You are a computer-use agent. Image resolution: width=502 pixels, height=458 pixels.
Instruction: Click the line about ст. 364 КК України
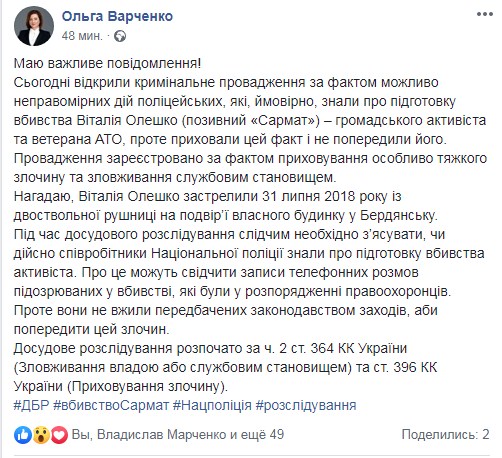point(210,348)
